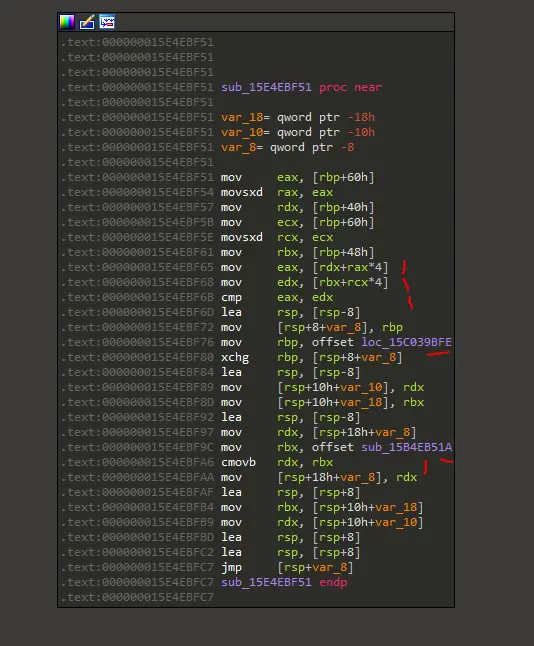Click address .text:000000015E4EBF9C on the mov rbx line
The height and width of the screenshot is (646, 534).
coord(137,447)
